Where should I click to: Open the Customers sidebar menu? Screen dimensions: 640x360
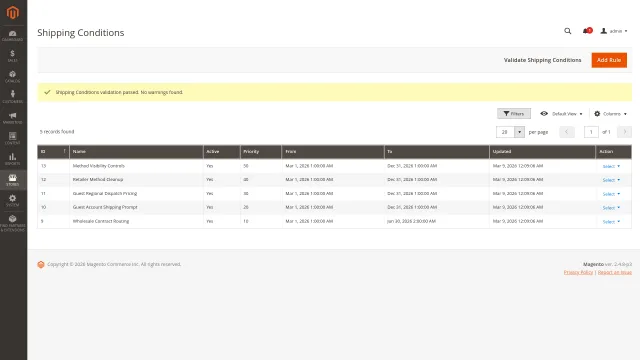pos(13,97)
